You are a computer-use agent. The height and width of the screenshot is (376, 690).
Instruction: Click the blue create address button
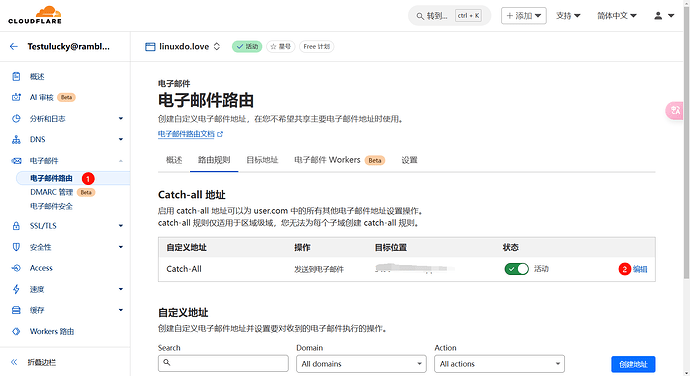pyautogui.click(x=633, y=364)
